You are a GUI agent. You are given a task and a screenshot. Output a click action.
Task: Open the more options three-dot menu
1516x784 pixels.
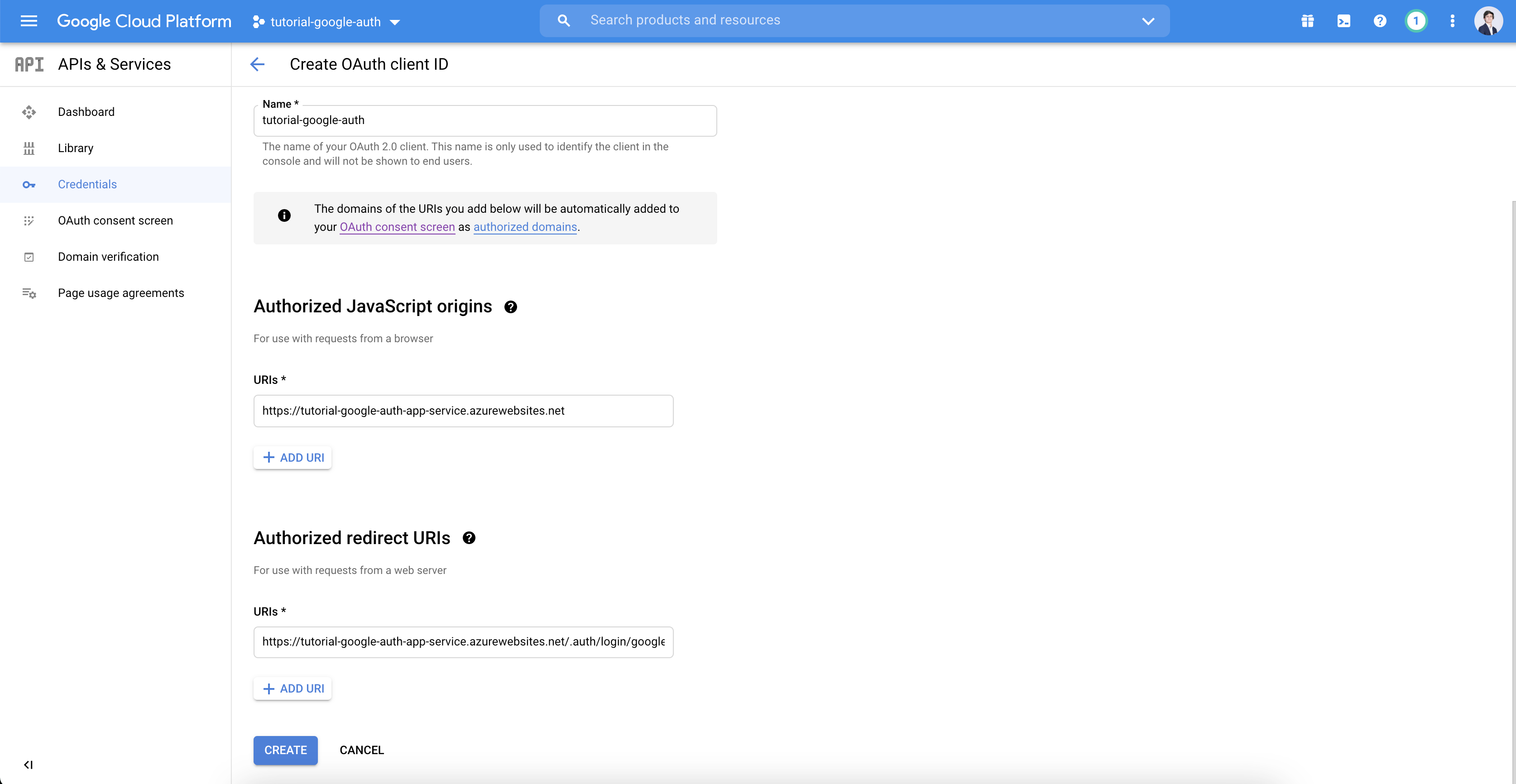(x=1453, y=20)
